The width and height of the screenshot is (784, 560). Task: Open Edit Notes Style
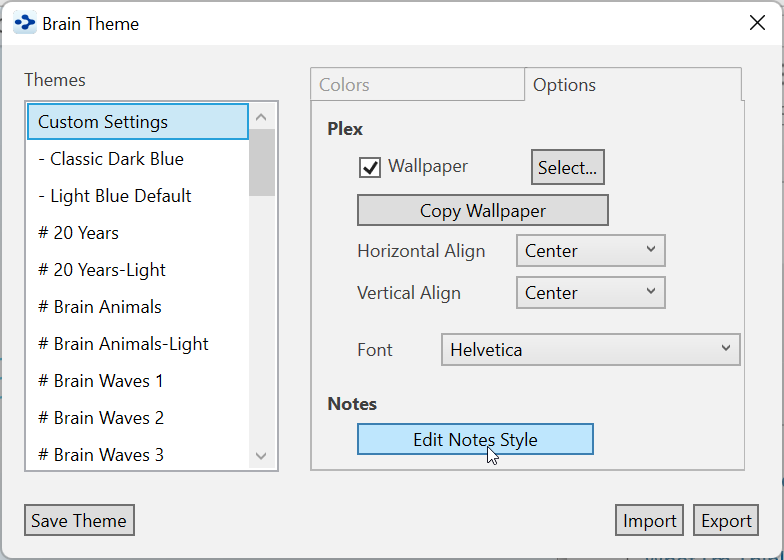pyautogui.click(x=475, y=439)
